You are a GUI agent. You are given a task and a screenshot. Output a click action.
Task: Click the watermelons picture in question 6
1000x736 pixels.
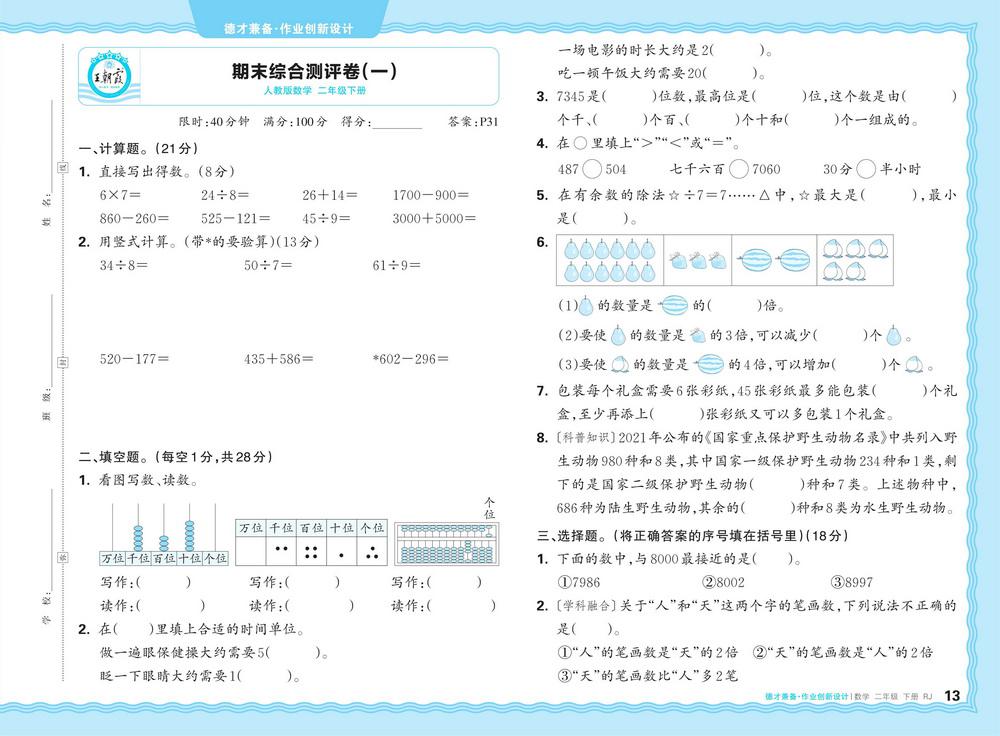(x=774, y=260)
